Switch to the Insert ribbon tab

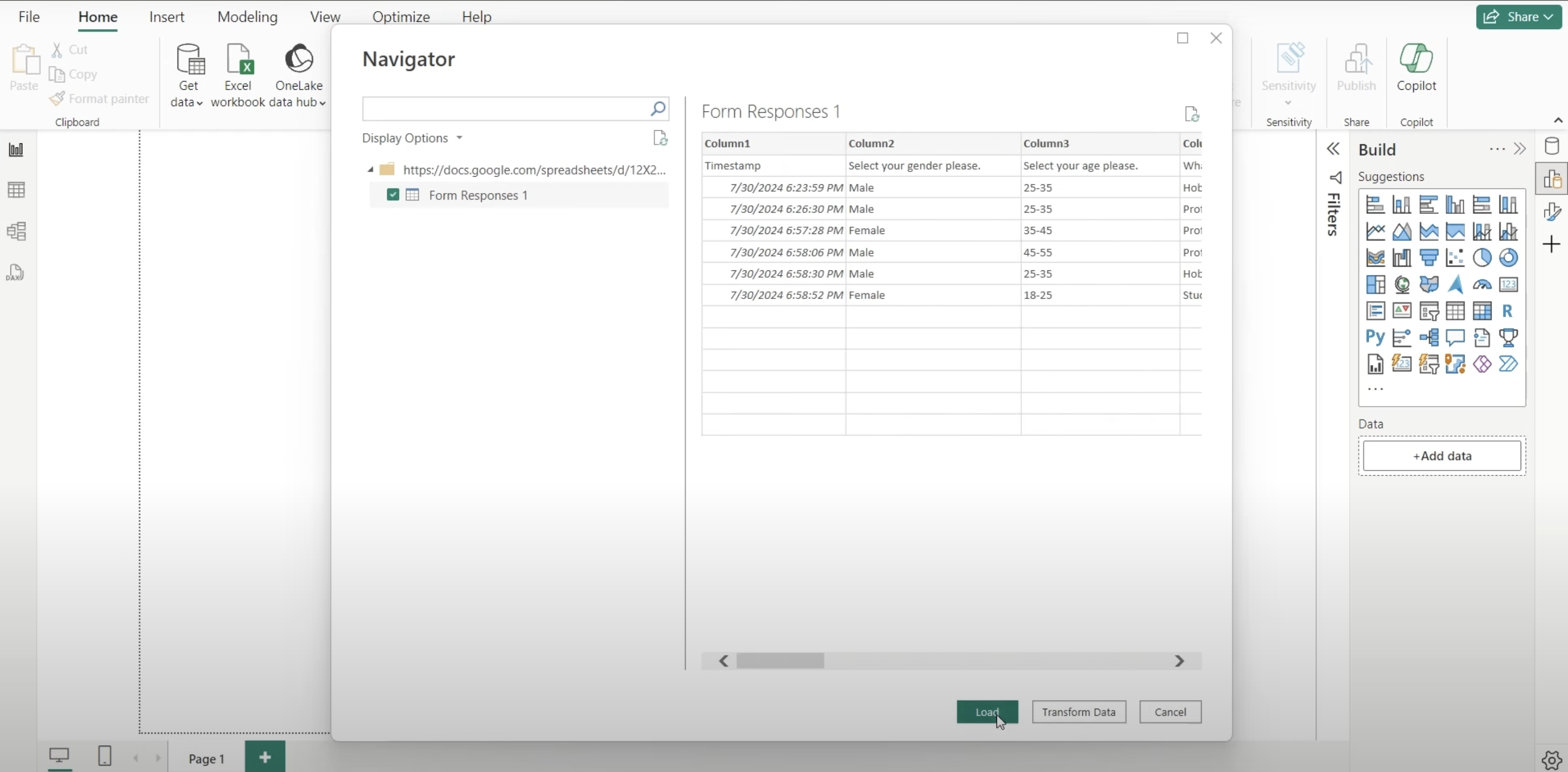click(x=166, y=16)
